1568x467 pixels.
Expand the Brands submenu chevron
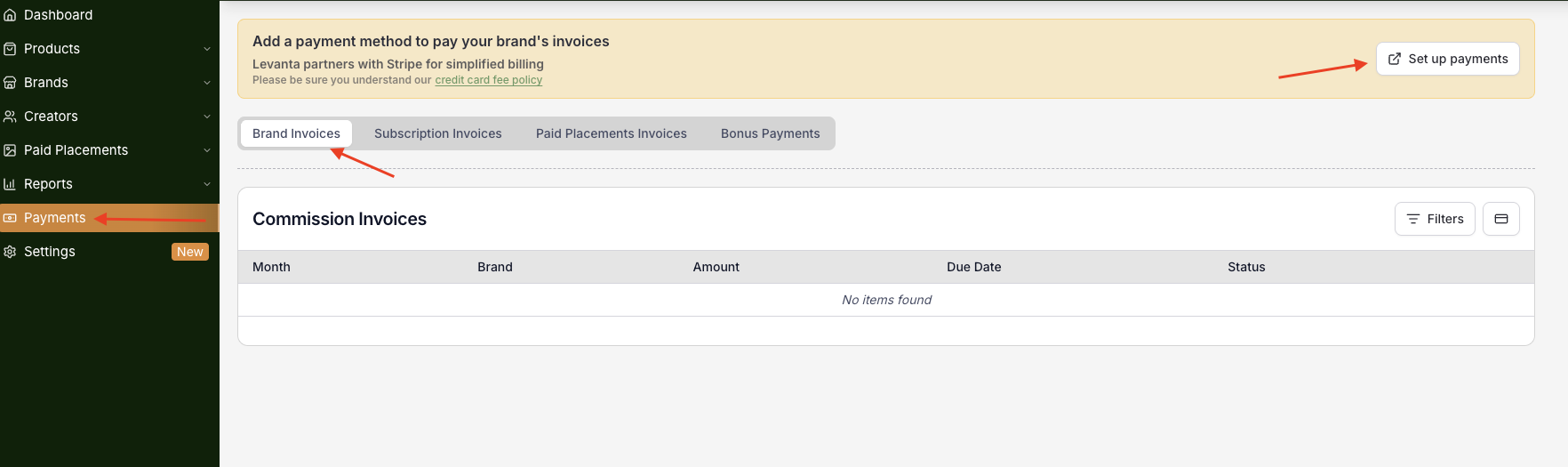(x=207, y=83)
